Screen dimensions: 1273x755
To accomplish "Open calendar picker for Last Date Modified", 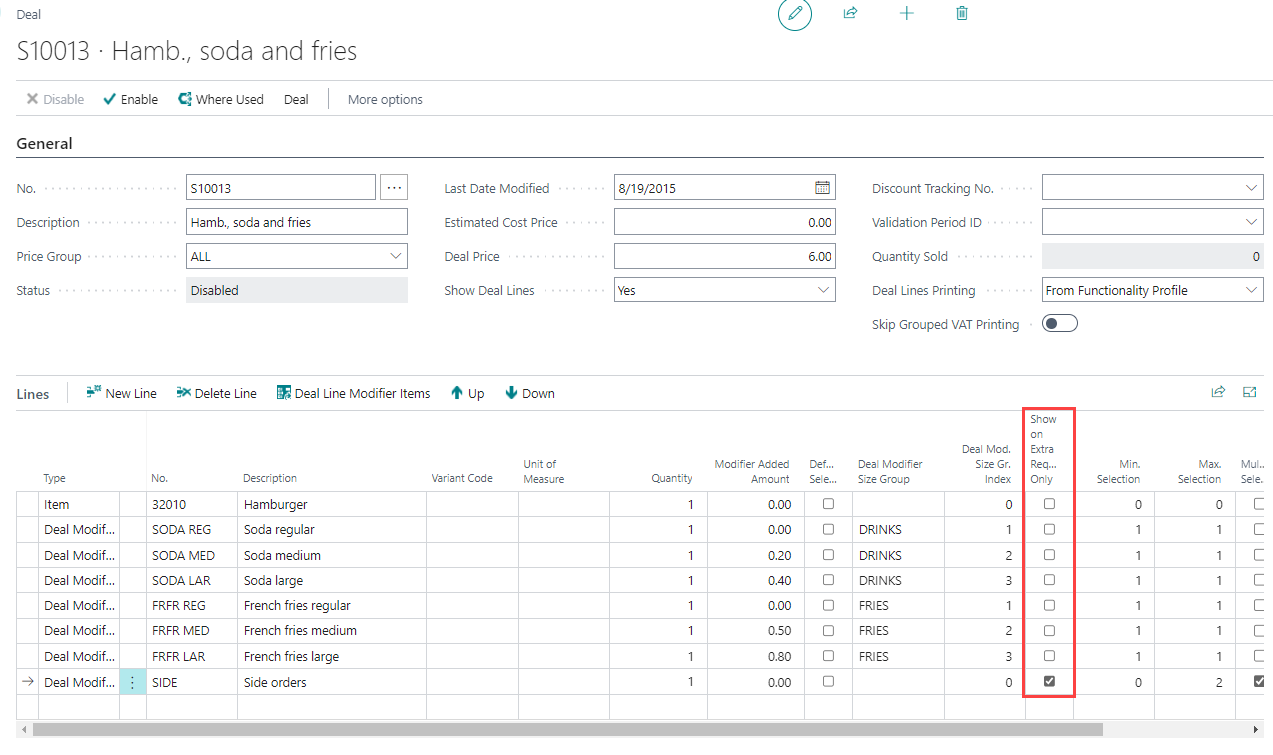I will (x=822, y=188).
